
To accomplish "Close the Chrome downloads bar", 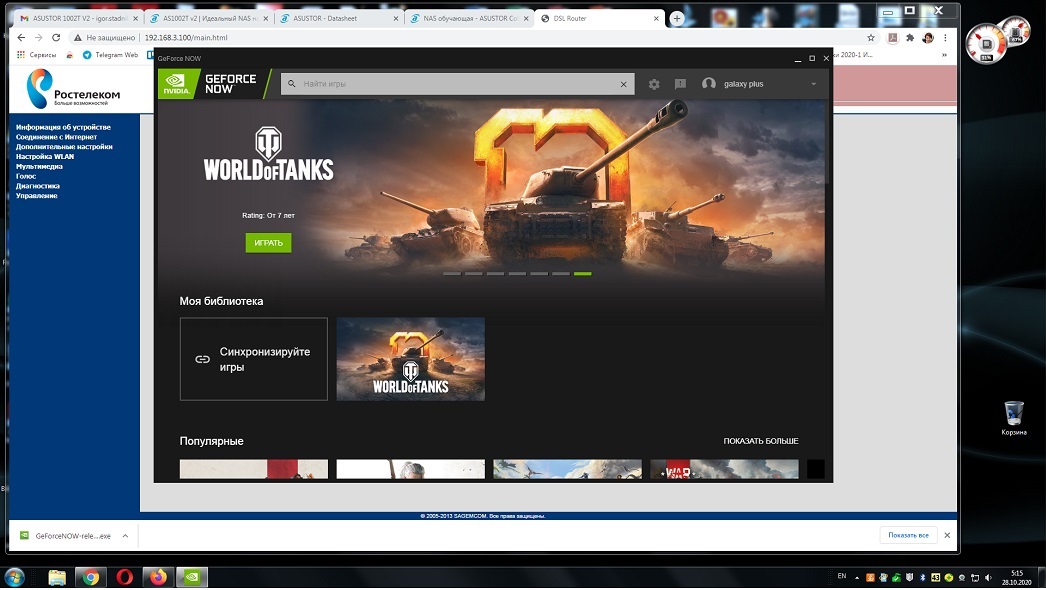I will coord(947,535).
